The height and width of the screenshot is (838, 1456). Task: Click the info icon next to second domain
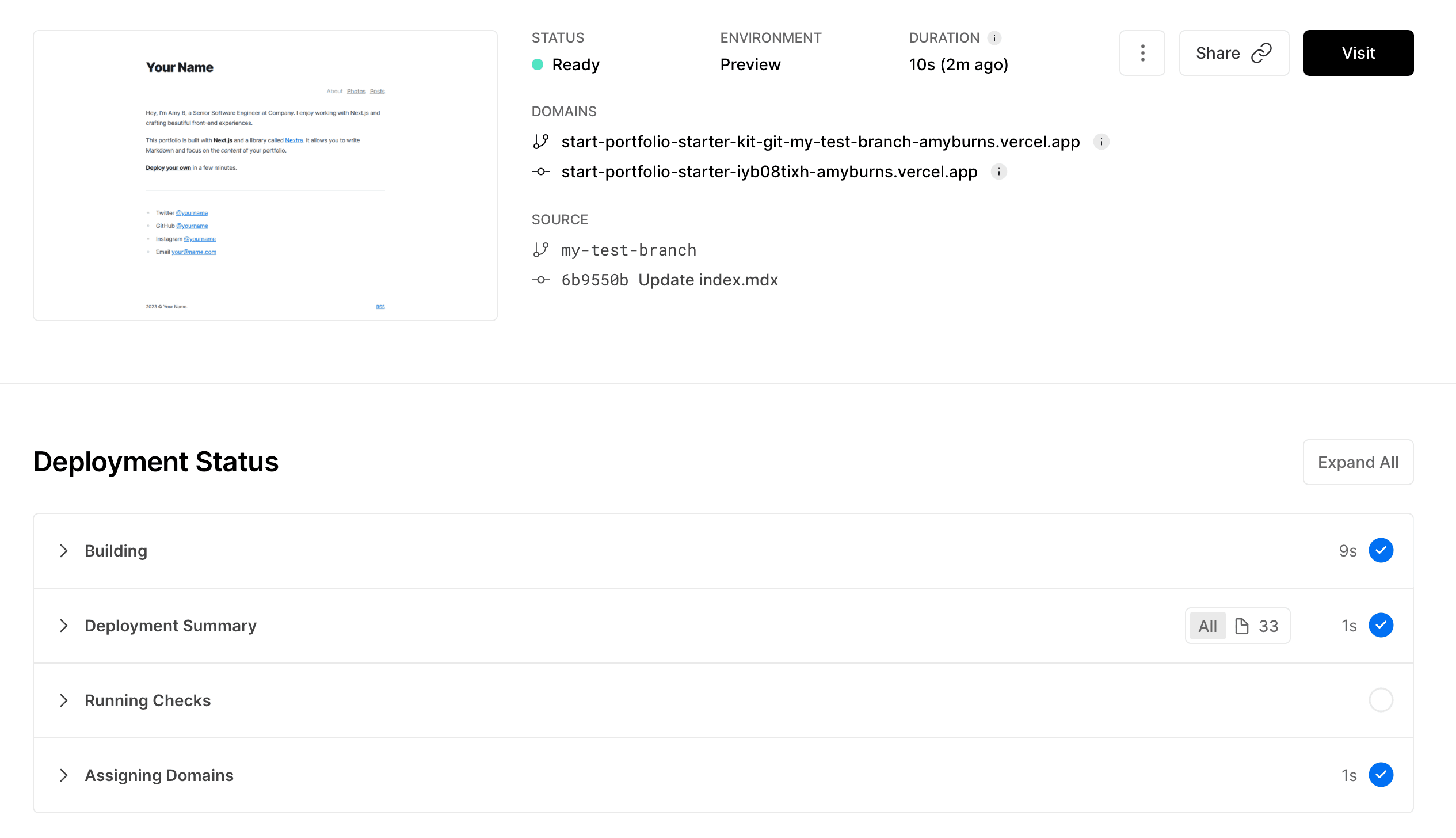coord(999,172)
